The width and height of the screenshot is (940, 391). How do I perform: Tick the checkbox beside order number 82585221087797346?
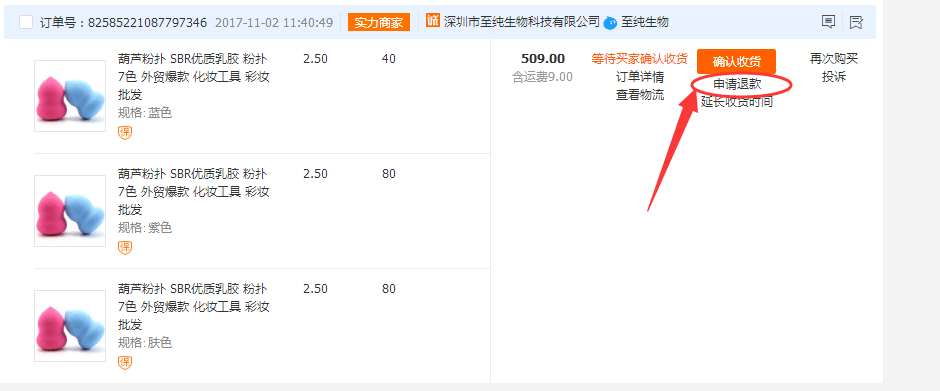26,23
